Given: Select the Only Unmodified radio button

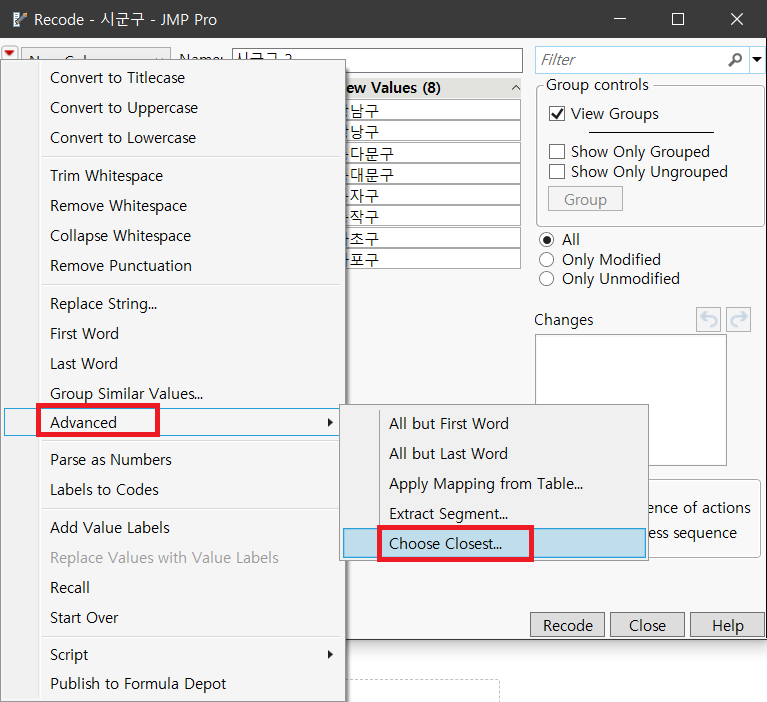Looking at the screenshot, I should (547, 279).
